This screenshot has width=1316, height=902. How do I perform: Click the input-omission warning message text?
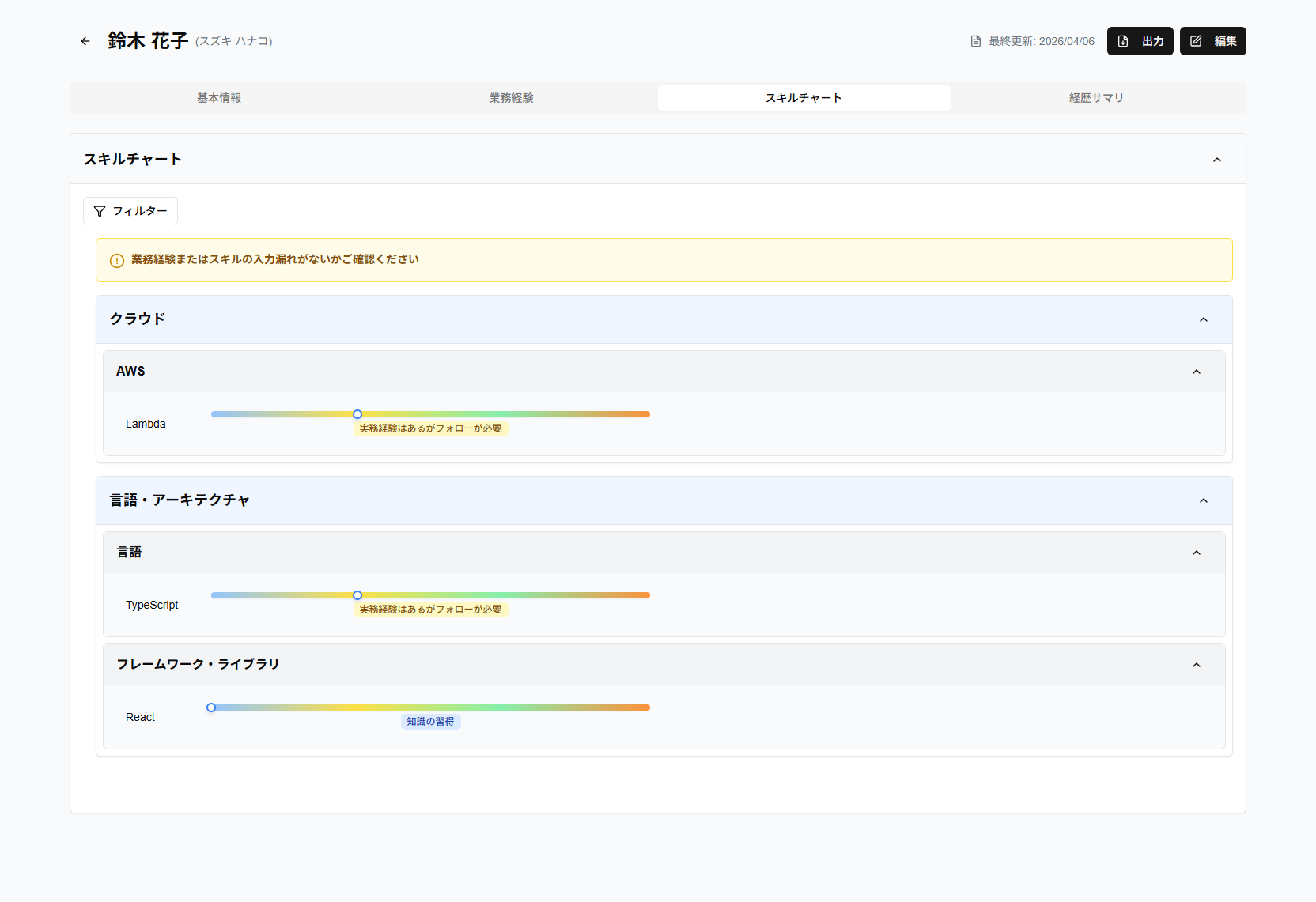pyautogui.click(x=275, y=259)
